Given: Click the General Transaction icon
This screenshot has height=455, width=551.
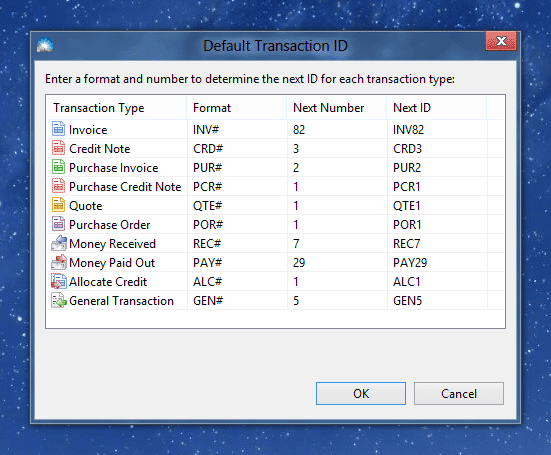Looking at the screenshot, I should (59, 300).
